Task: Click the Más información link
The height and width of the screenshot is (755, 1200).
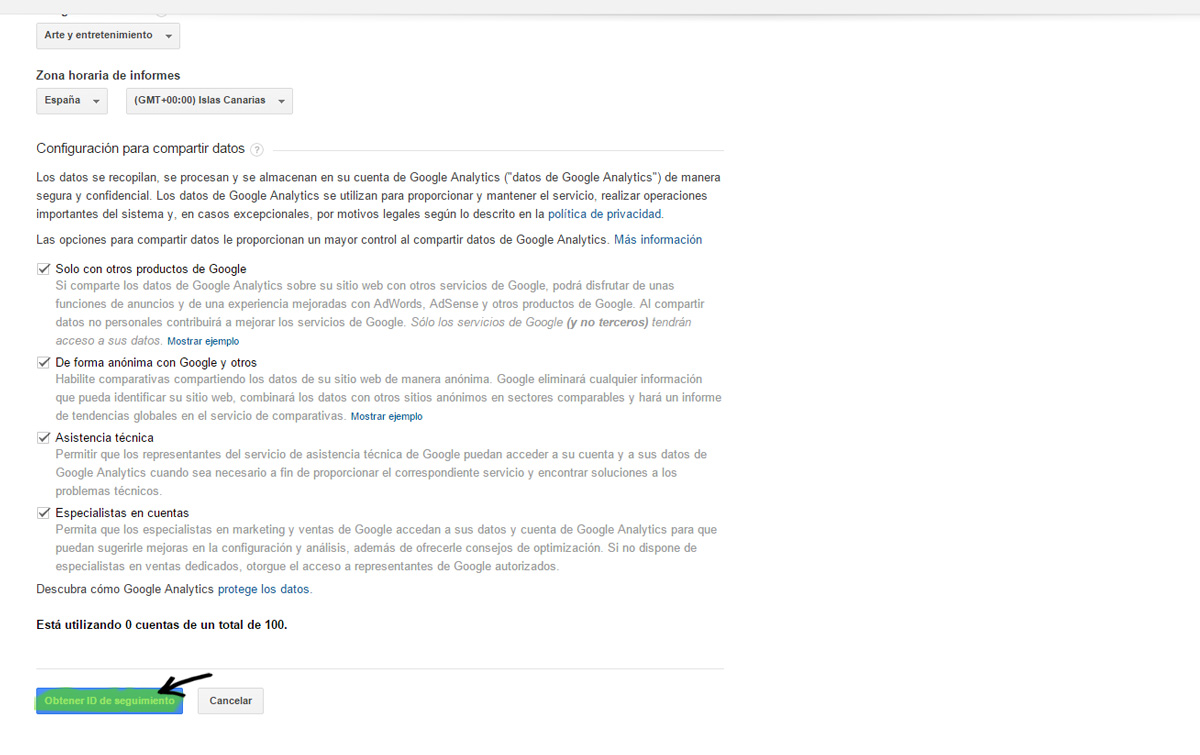Action: click(x=658, y=240)
